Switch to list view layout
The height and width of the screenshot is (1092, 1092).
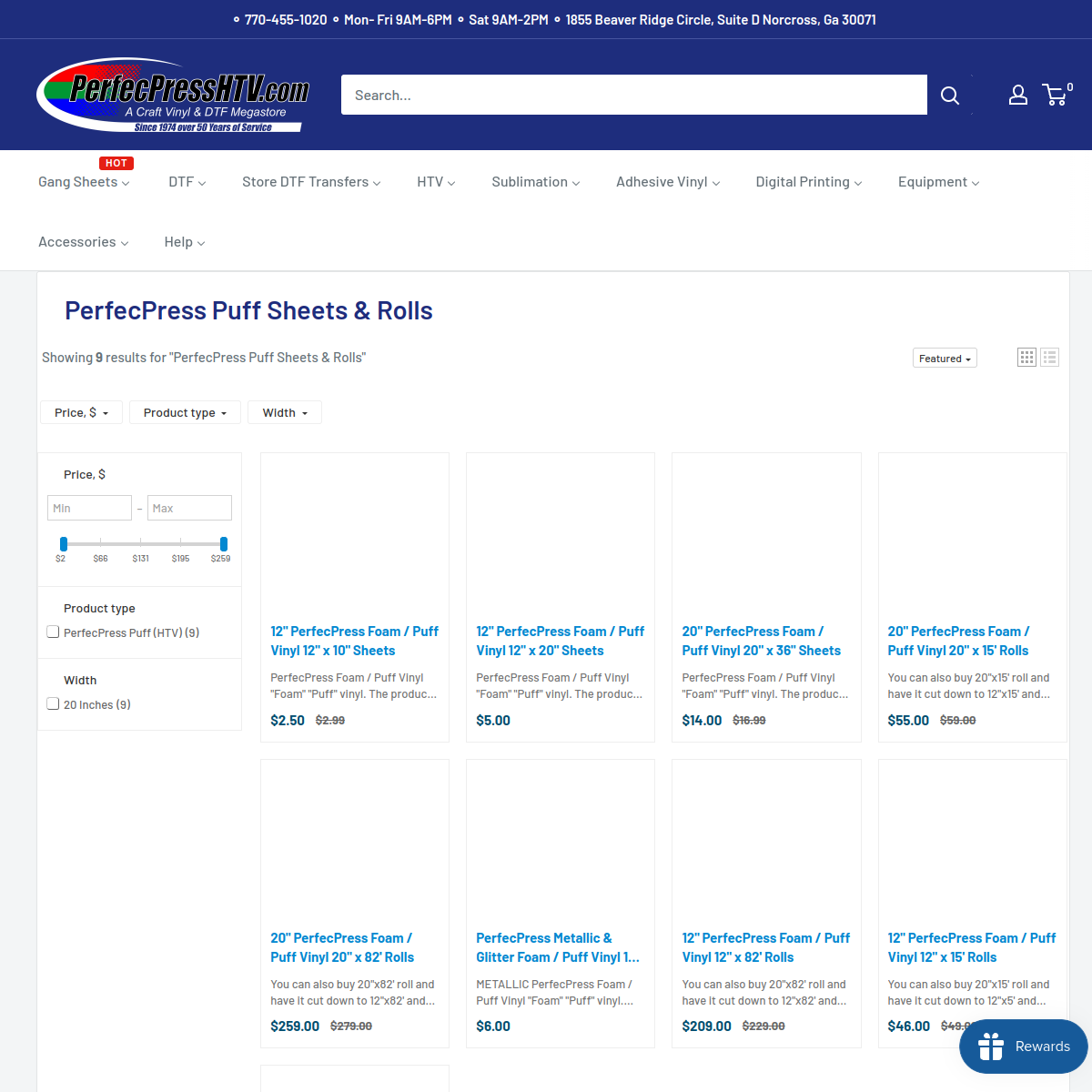click(x=1049, y=358)
